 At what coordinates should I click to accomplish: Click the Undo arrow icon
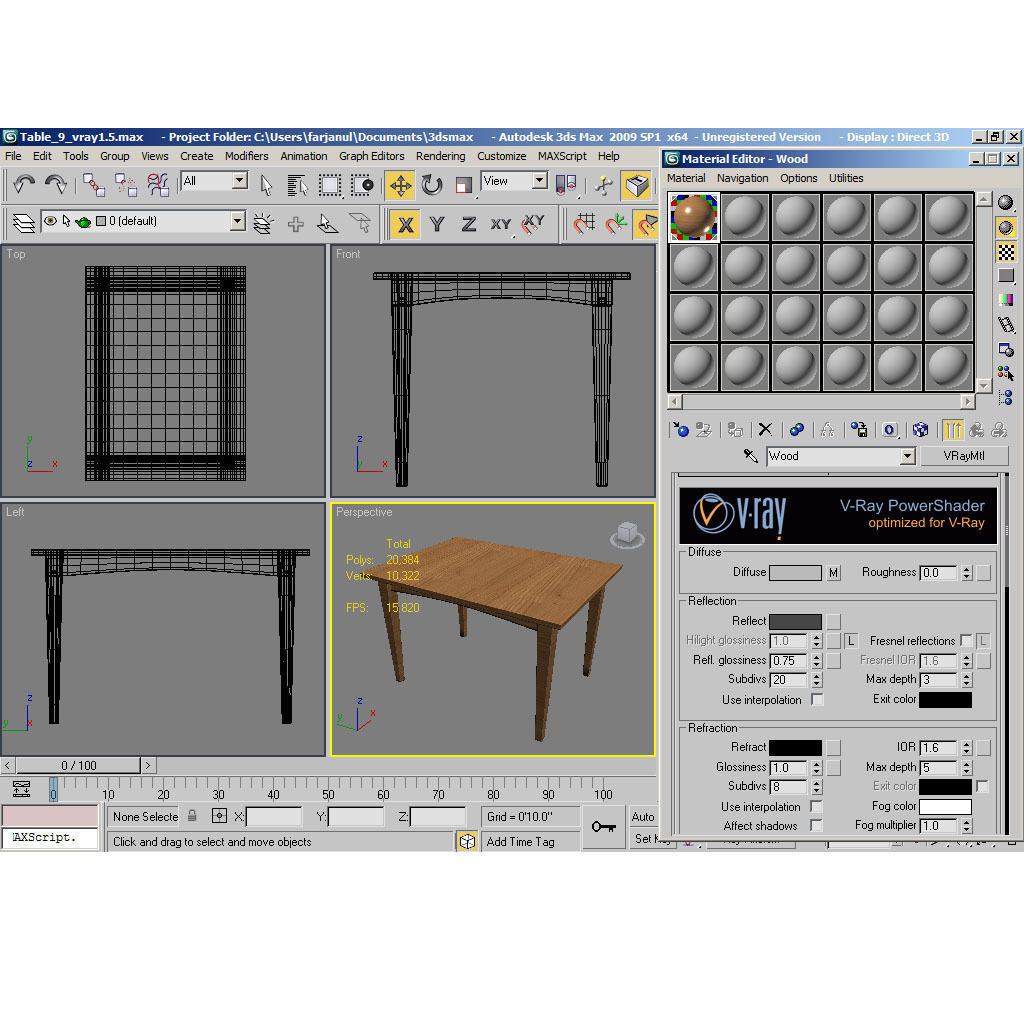pyautogui.click(x=24, y=185)
